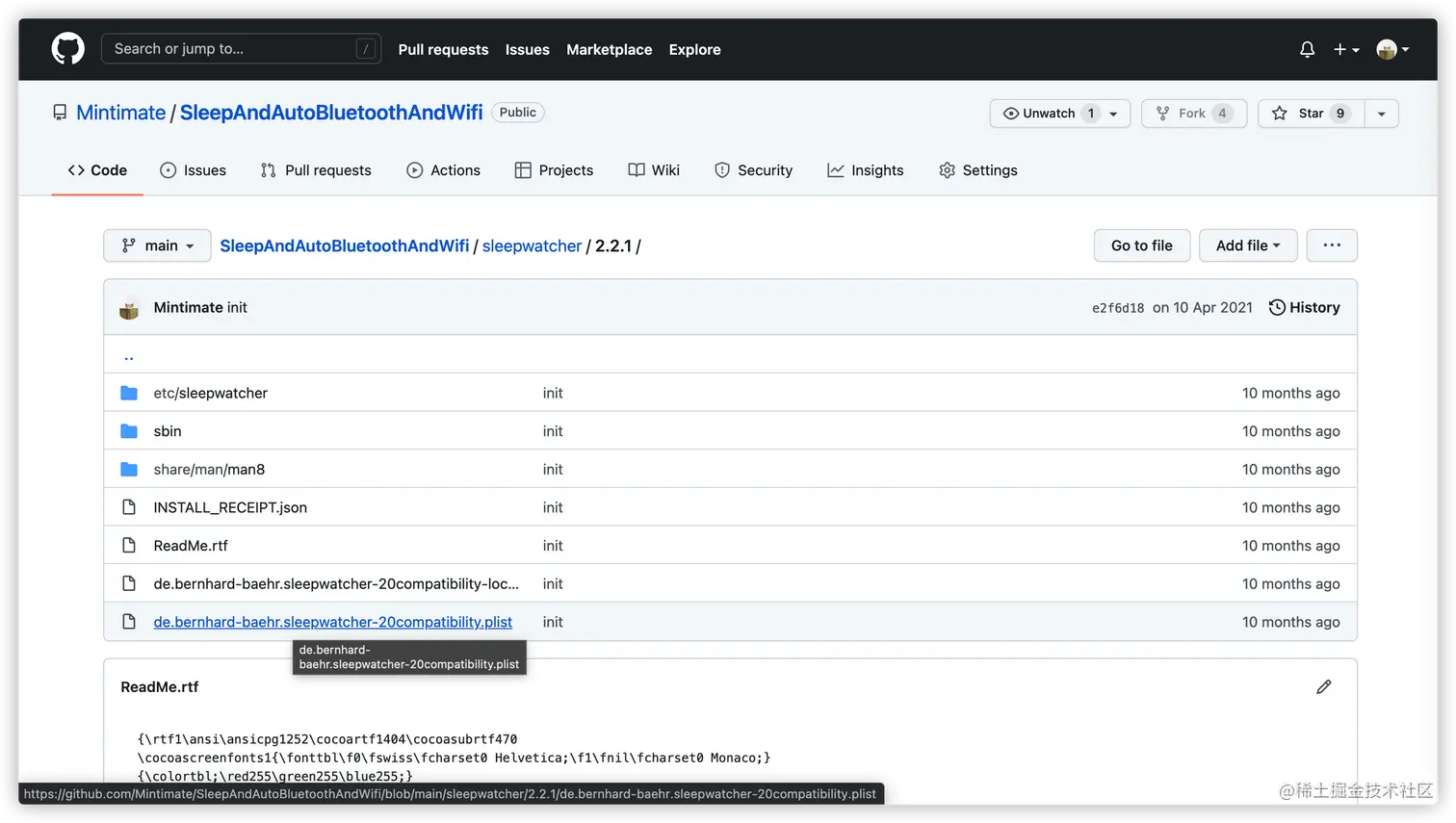
Task: Open the repository Pull requests tab
Action: [x=316, y=170]
